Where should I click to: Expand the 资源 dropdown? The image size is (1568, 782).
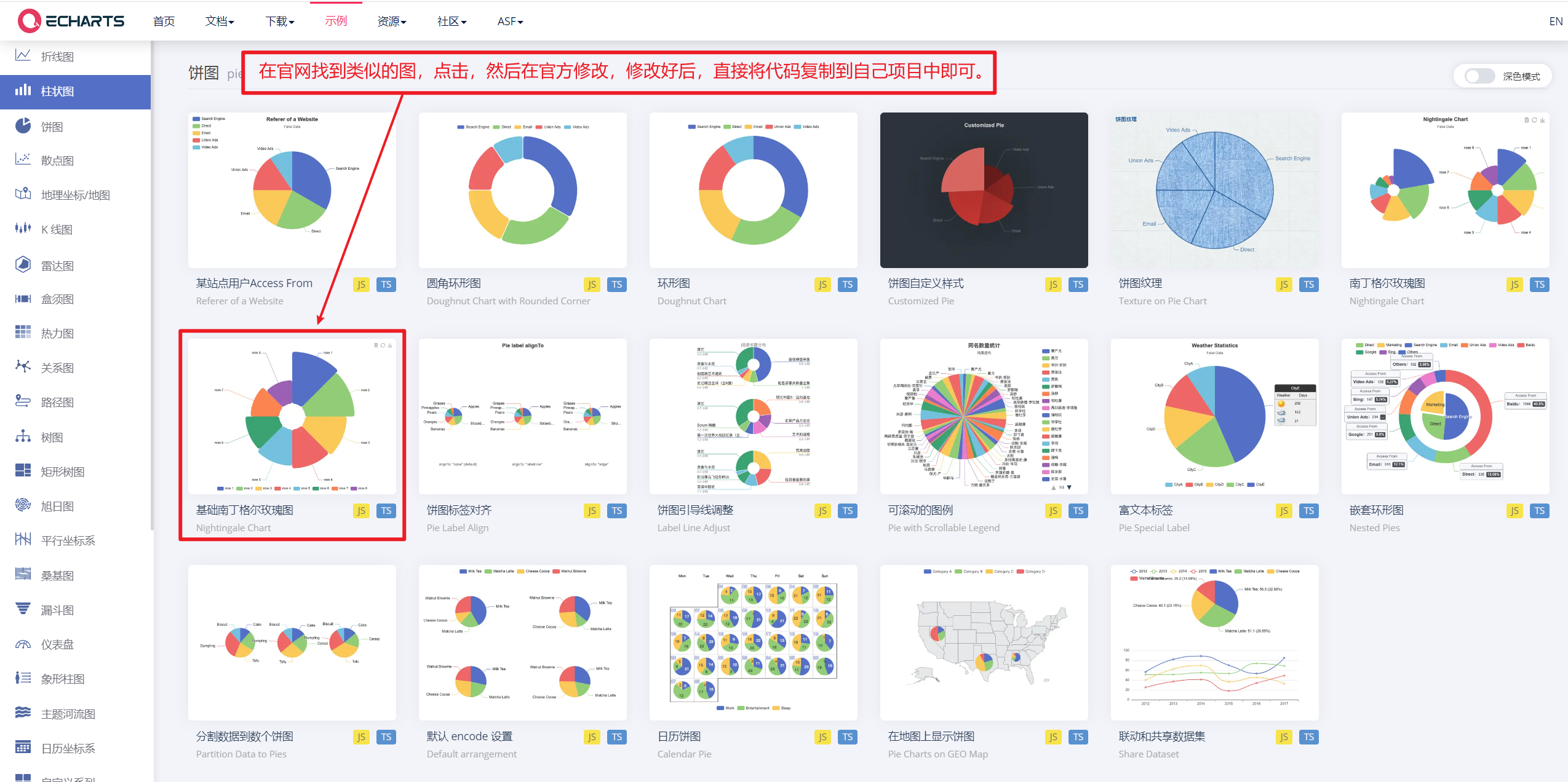pos(390,21)
